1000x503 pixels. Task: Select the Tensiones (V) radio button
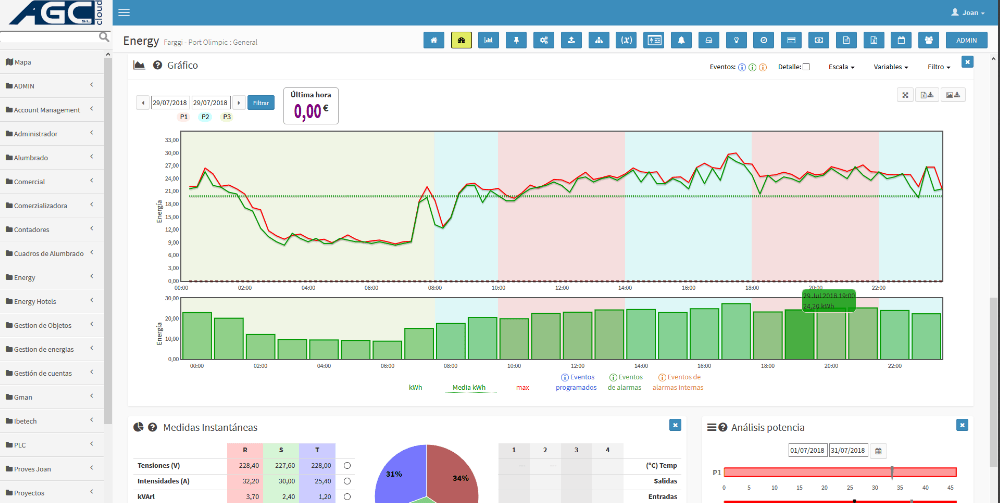pyautogui.click(x=348, y=465)
